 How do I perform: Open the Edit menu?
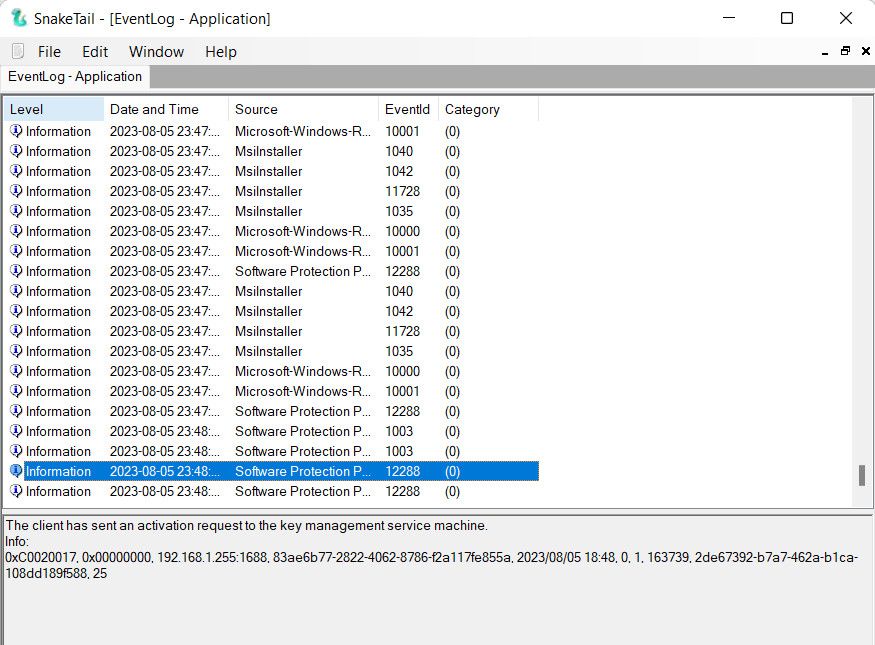[95, 52]
